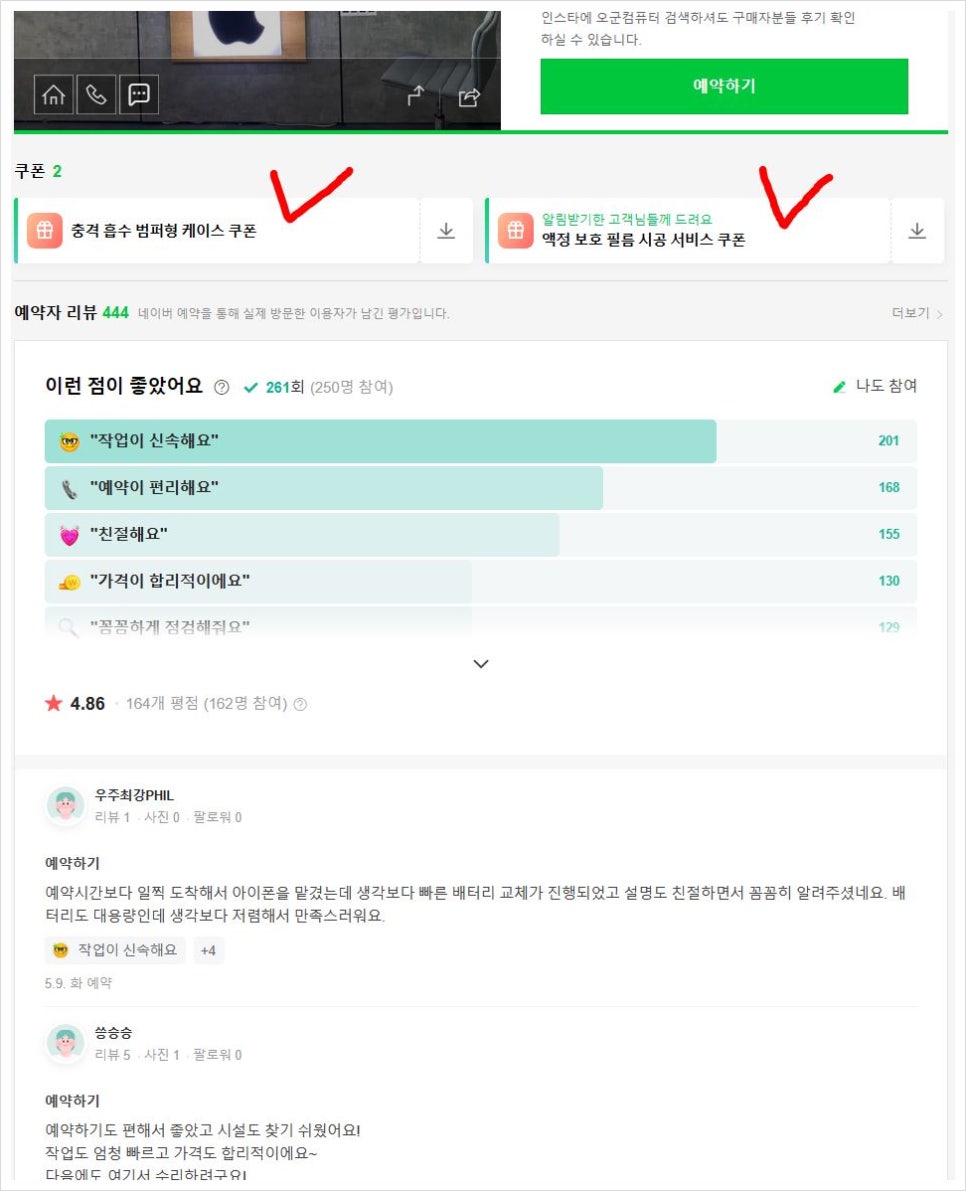Click the directions arrow icon
Viewport: 966px width, 1191px height.
tap(415, 96)
